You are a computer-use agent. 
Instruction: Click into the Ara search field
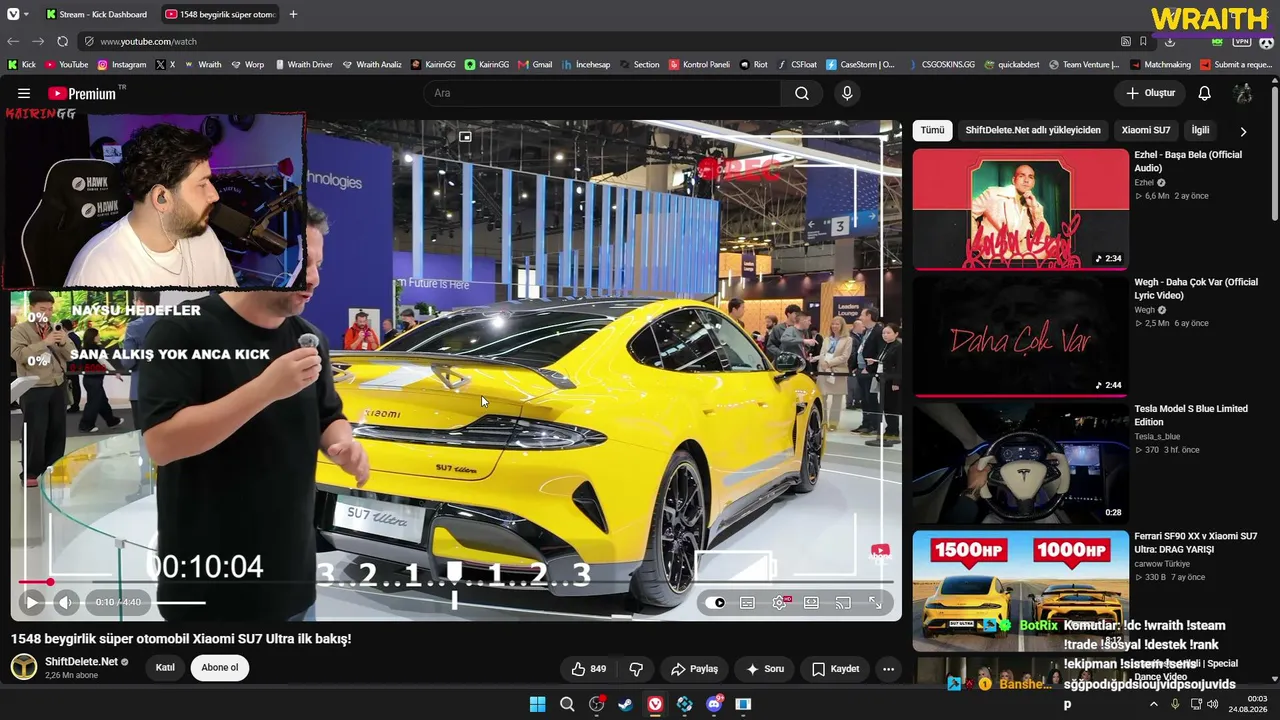pos(602,93)
